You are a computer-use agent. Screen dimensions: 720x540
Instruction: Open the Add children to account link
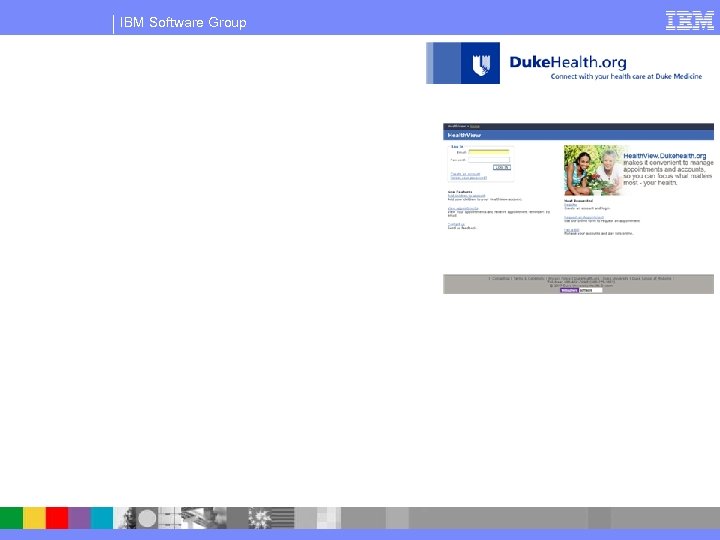coord(466,196)
